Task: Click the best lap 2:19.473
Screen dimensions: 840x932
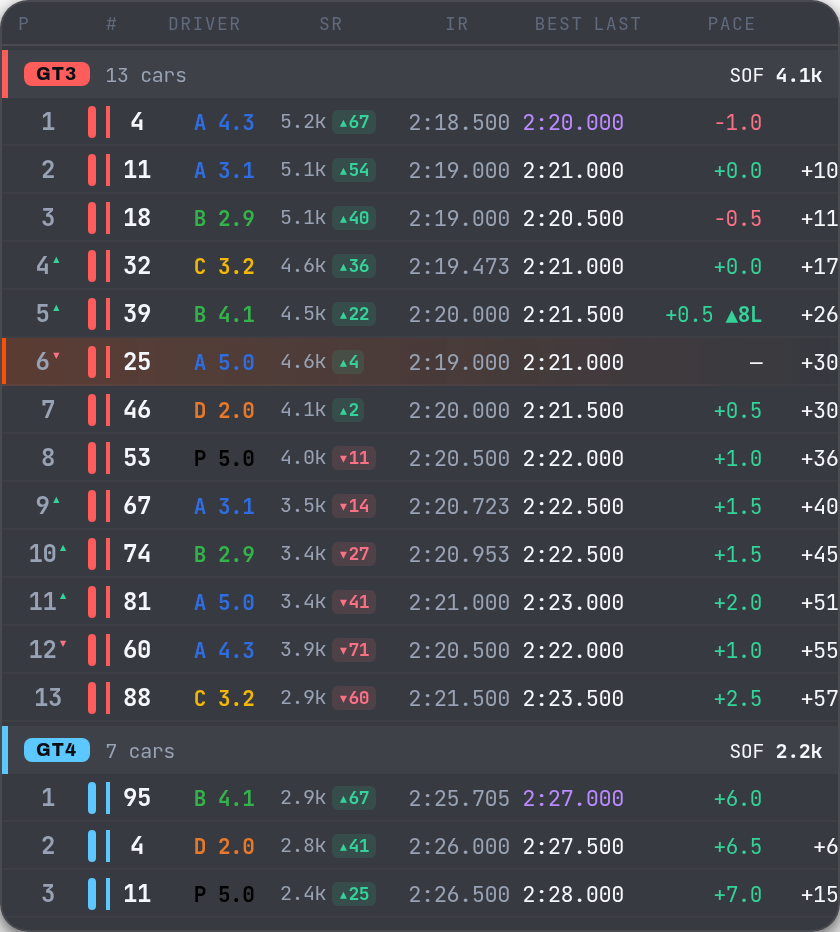Action: point(459,266)
